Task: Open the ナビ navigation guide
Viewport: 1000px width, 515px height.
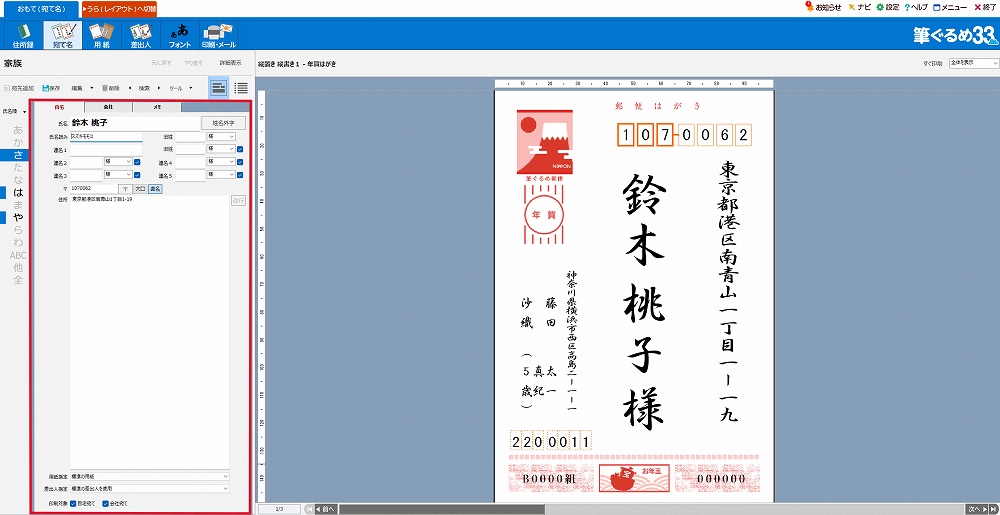Action: (x=859, y=7)
